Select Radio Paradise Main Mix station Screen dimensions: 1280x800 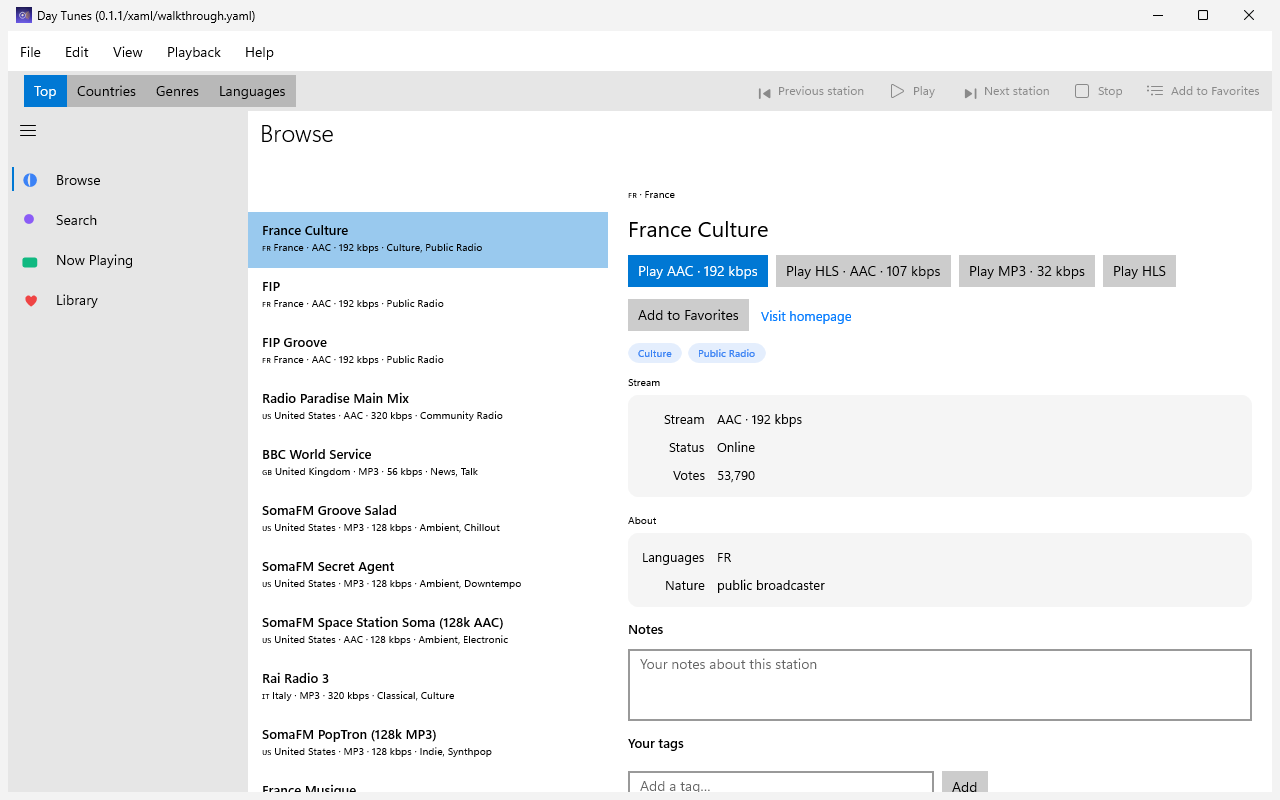[428, 408]
